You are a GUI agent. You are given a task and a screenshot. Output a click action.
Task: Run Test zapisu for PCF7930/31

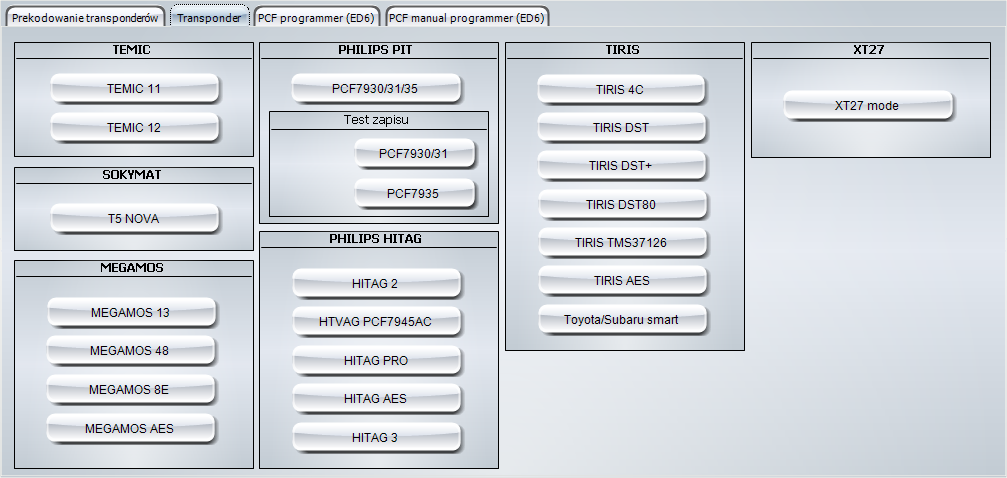415,154
